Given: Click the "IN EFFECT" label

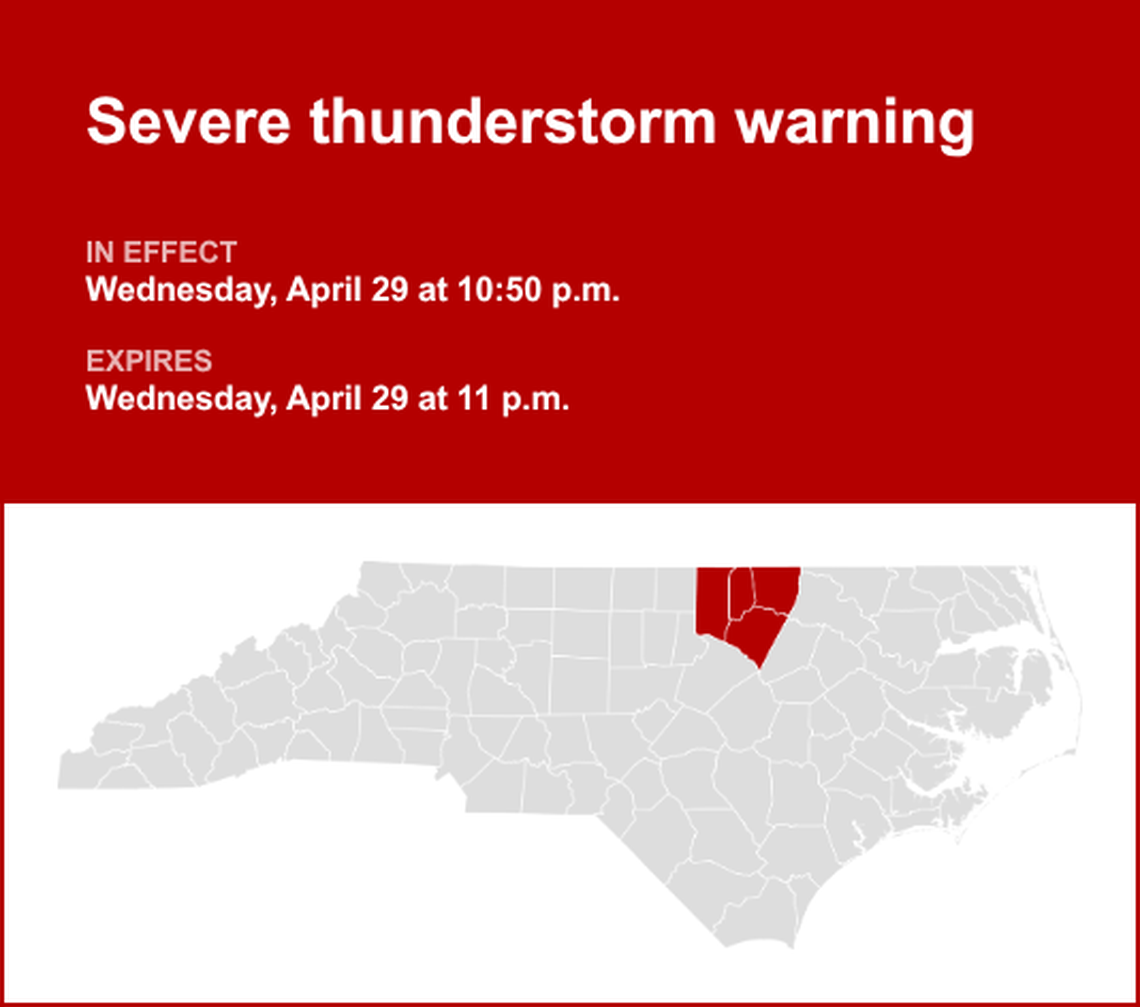Looking at the screenshot, I should coord(161,252).
